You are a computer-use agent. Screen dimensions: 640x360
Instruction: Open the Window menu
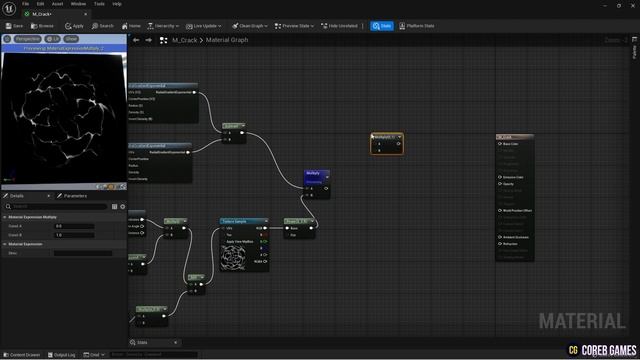[78, 4]
